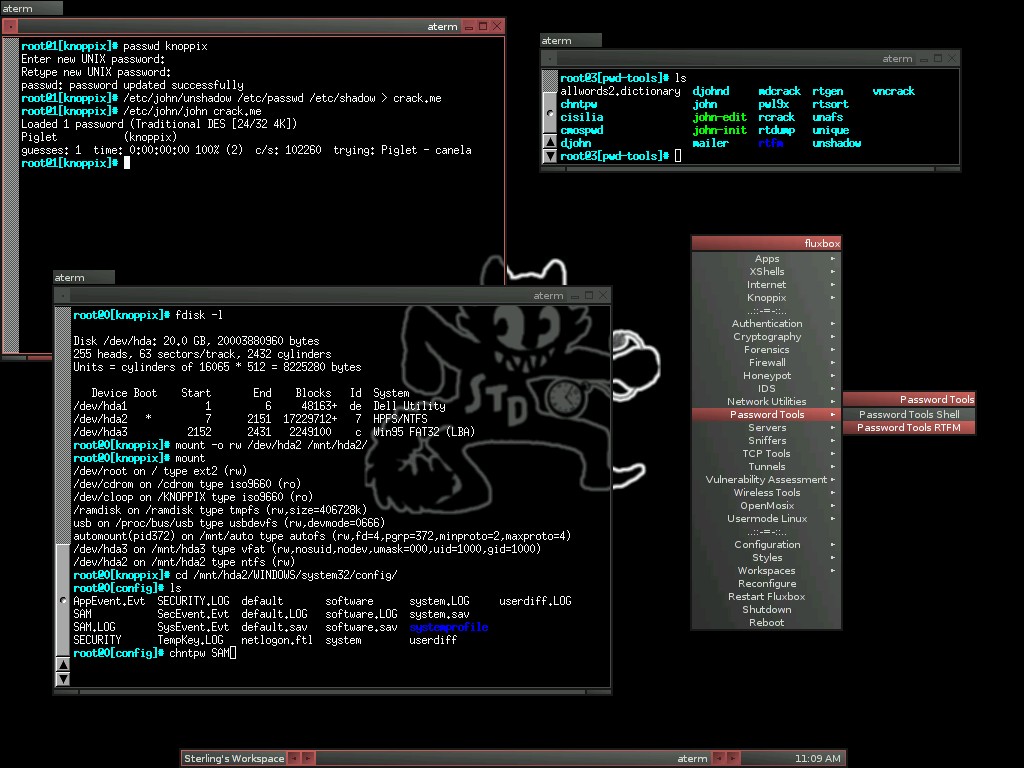Click scroll-up arrow in pwd-tools terminal
The image size is (1024, 768).
[x=550, y=142]
